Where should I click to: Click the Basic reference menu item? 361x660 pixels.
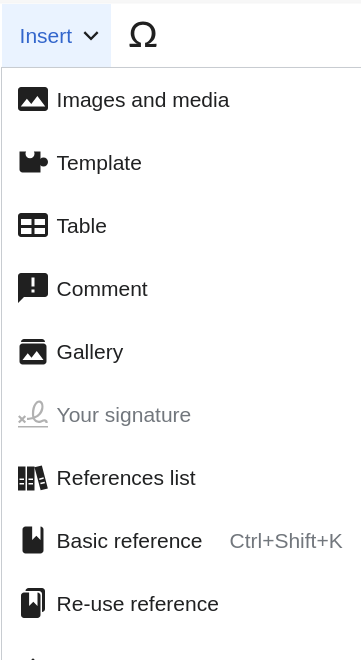[x=181, y=540]
